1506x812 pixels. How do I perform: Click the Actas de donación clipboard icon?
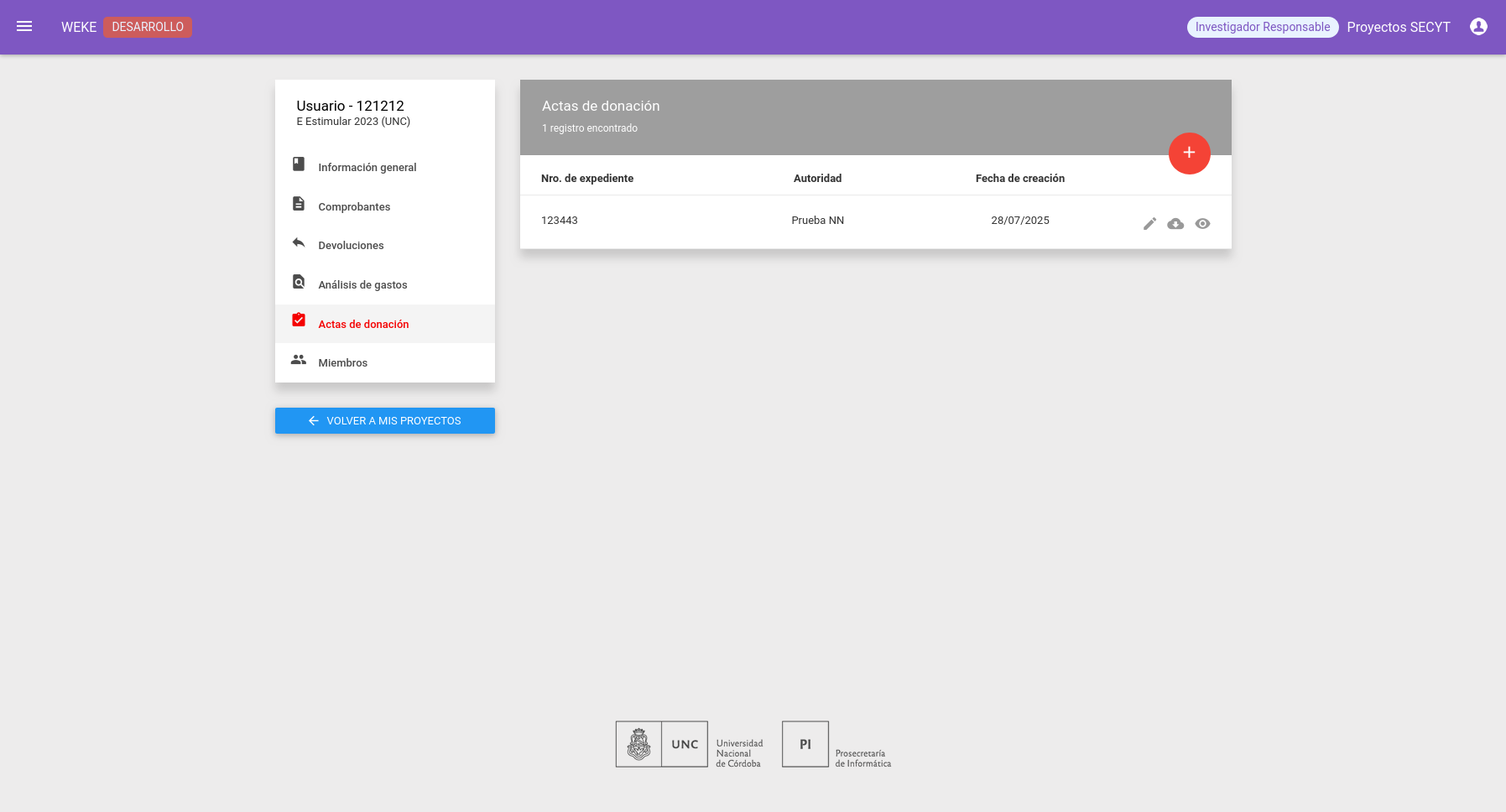click(299, 320)
